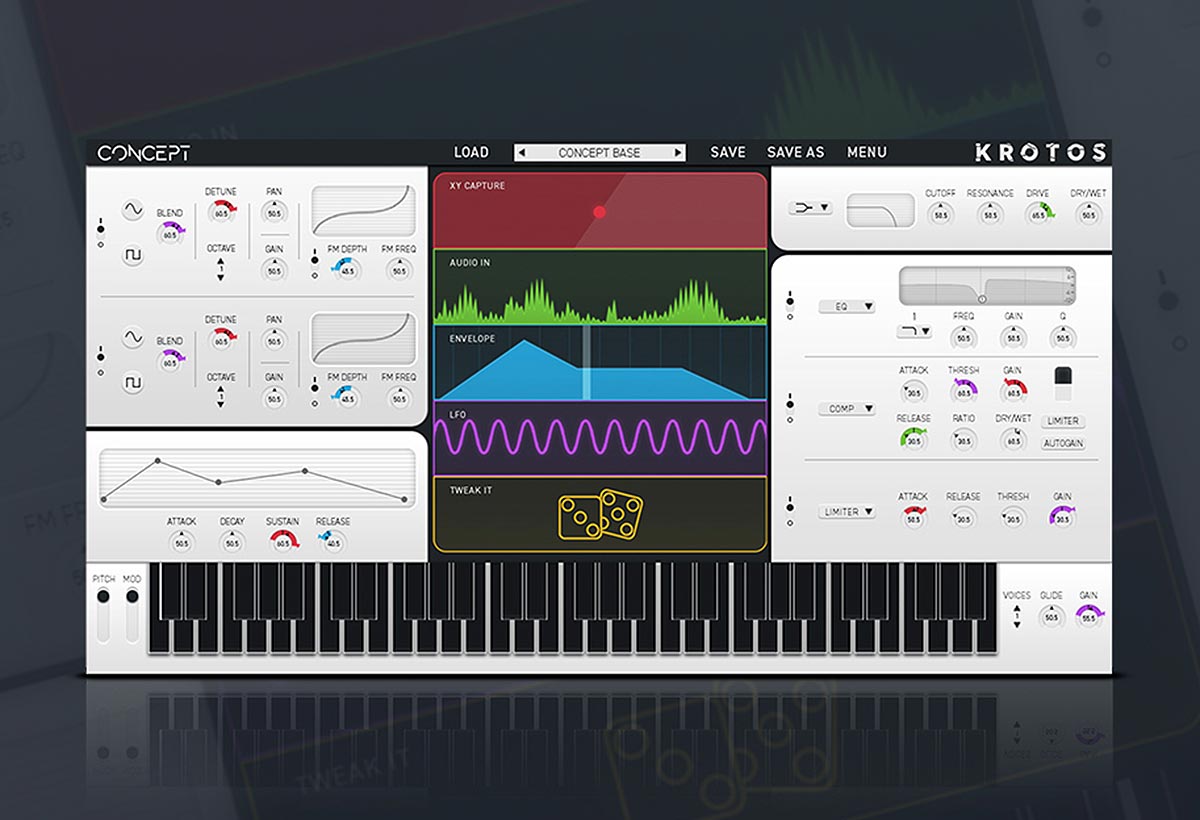Viewport: 1200px width, 820px height.
Task: Lower bottom oscillator OCTAVE with down arrow
Action: tap(221, 405)
